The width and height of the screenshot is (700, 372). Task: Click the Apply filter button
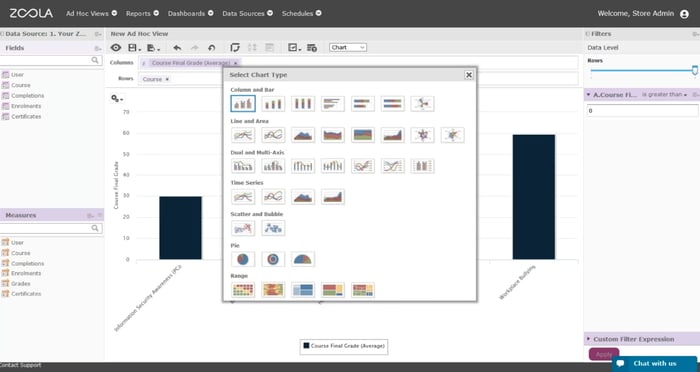tap(604, 354)
